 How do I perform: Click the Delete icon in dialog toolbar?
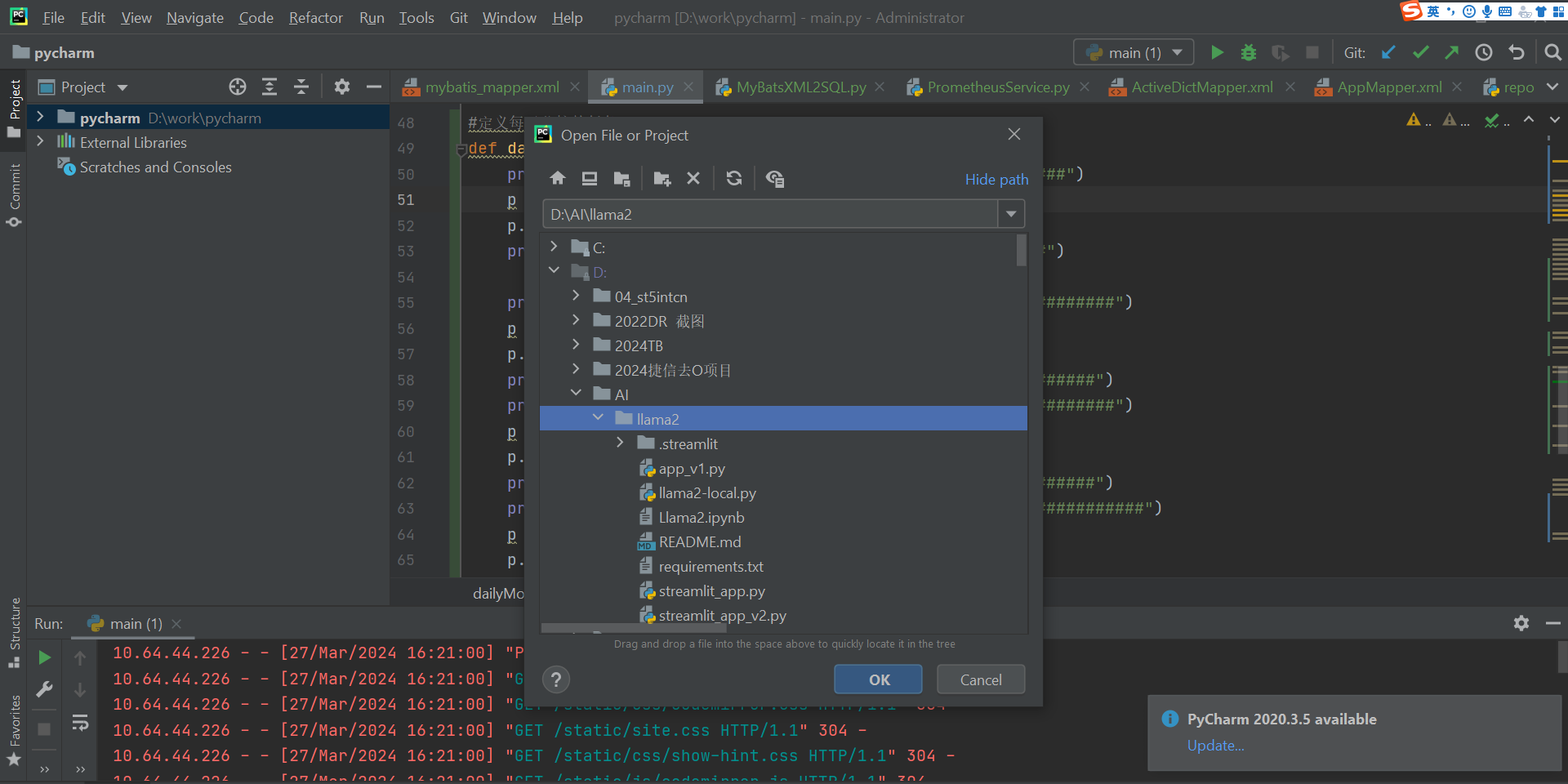click(x=693, y=179)
